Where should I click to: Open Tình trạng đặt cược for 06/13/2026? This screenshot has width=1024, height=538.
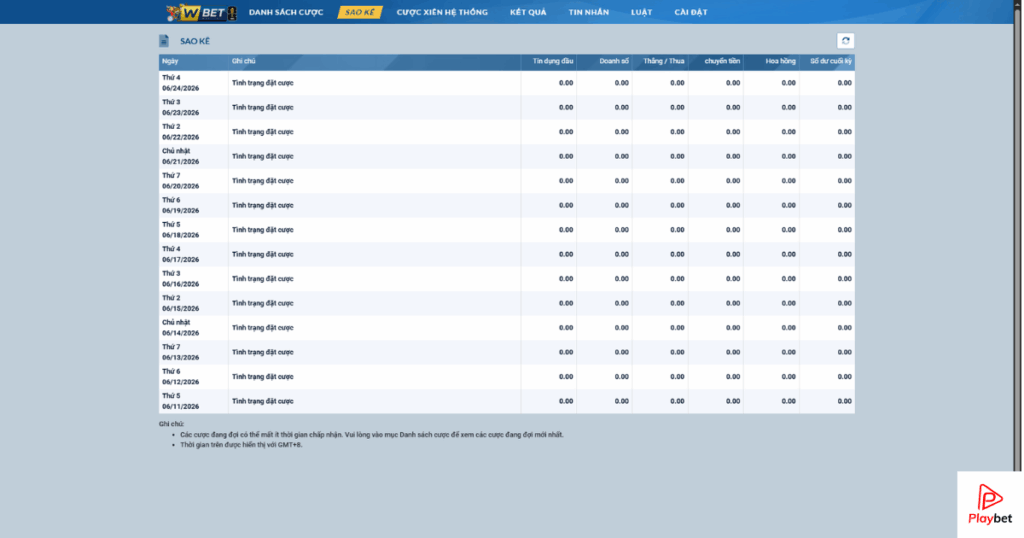point(263,353)
